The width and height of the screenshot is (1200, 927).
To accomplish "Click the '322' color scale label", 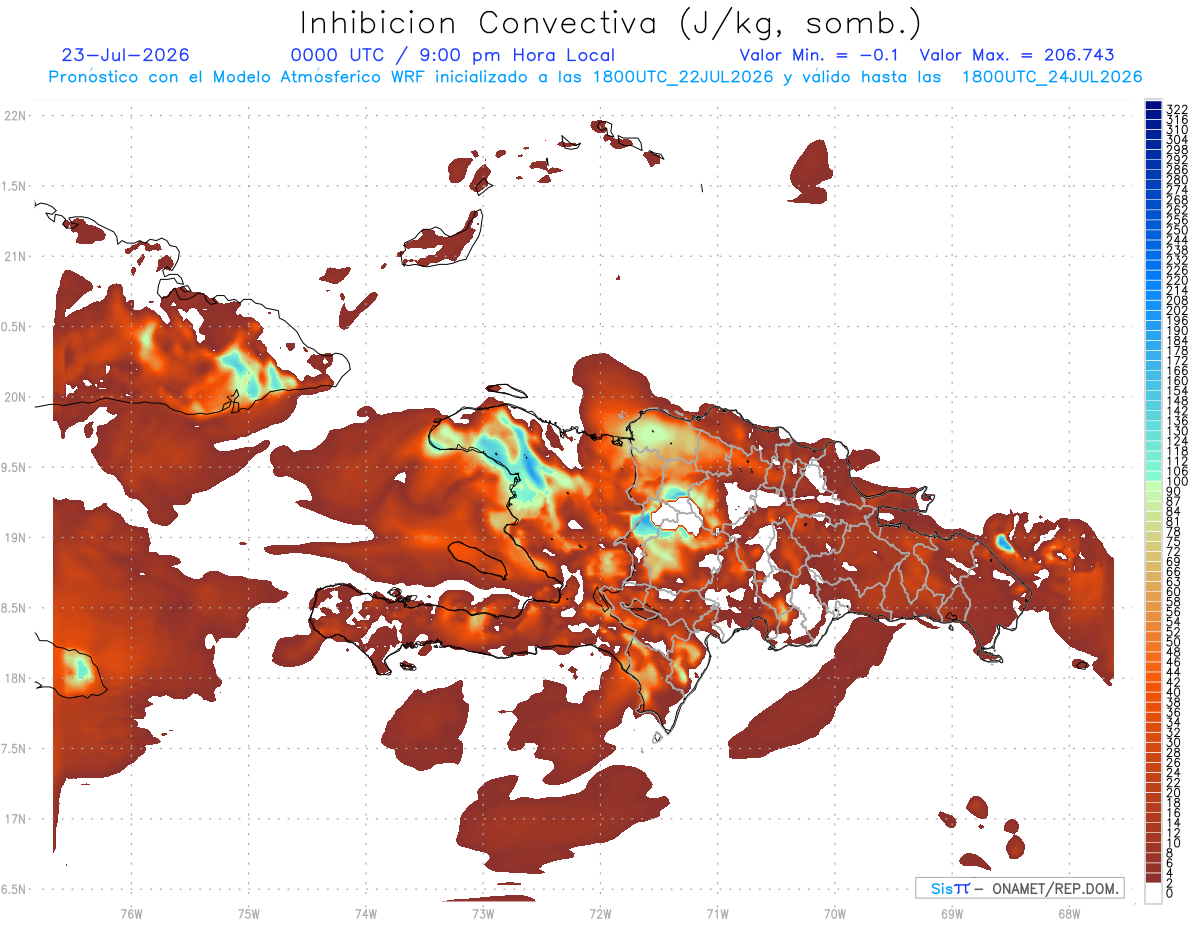I will click(1176, 109).
